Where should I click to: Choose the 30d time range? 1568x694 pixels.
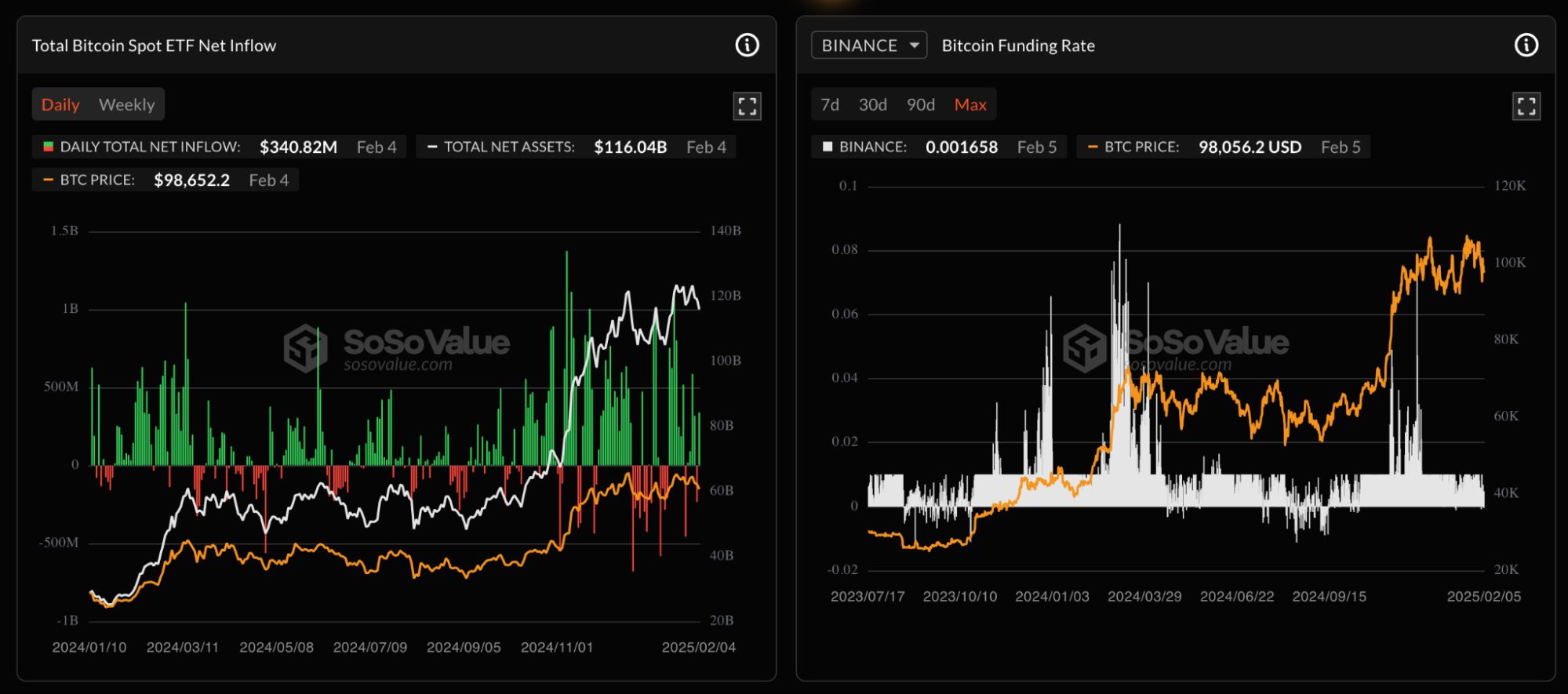pos(872,105)
